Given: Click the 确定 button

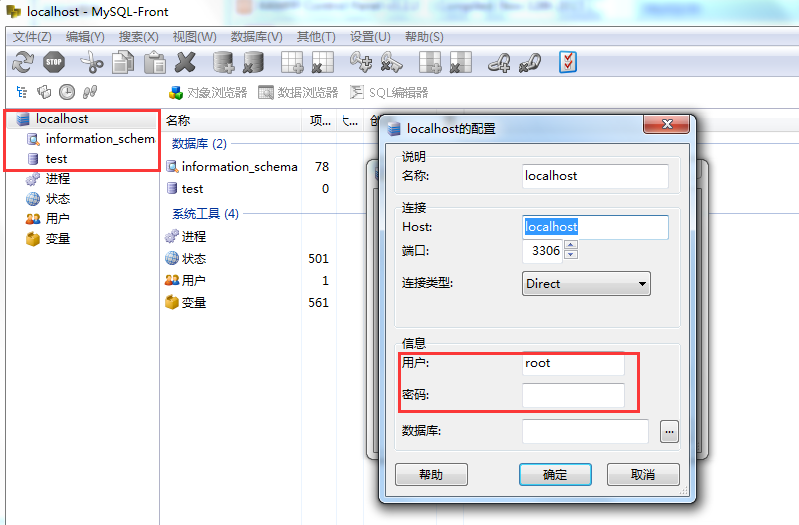Looking at the screenshot, I should pos(555,475).
